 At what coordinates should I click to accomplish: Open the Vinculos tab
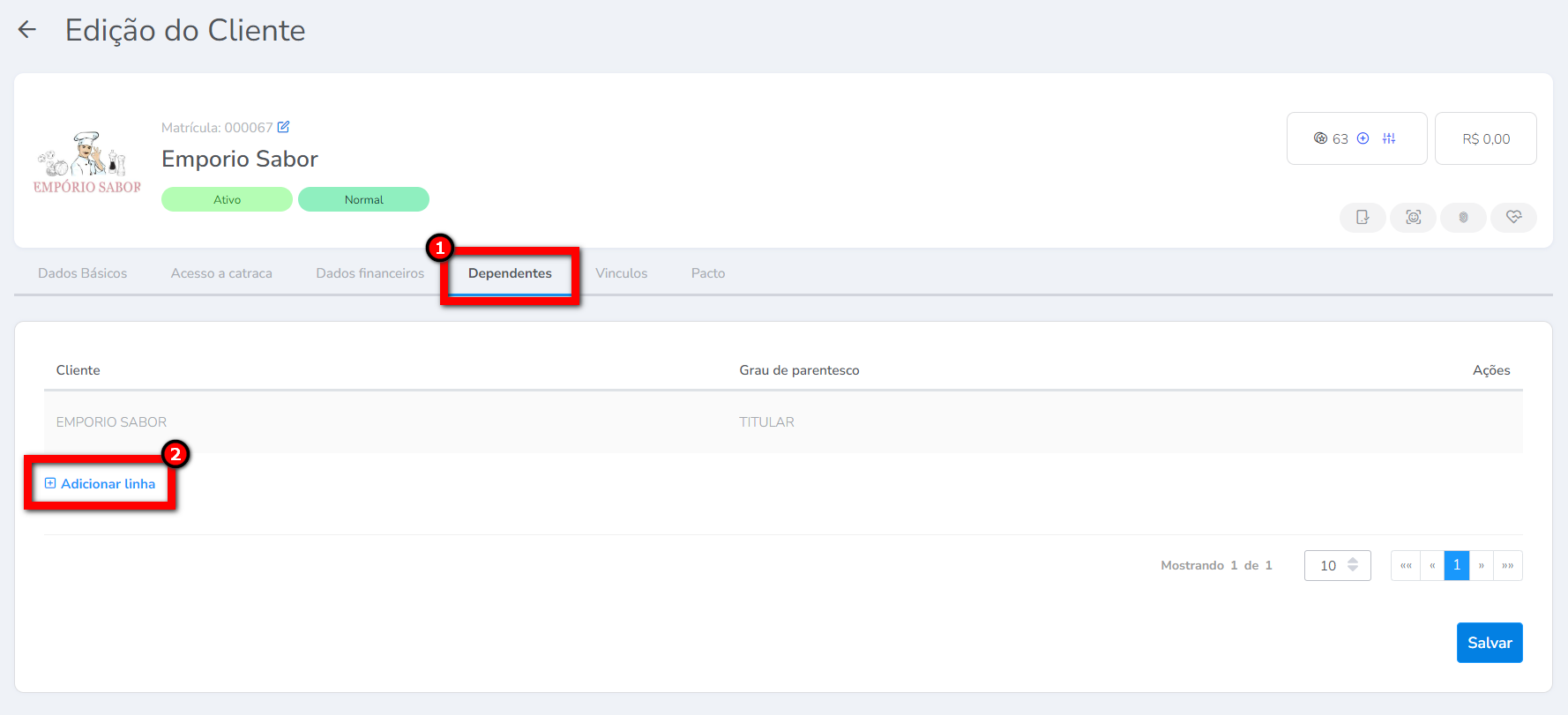[621, 273]
